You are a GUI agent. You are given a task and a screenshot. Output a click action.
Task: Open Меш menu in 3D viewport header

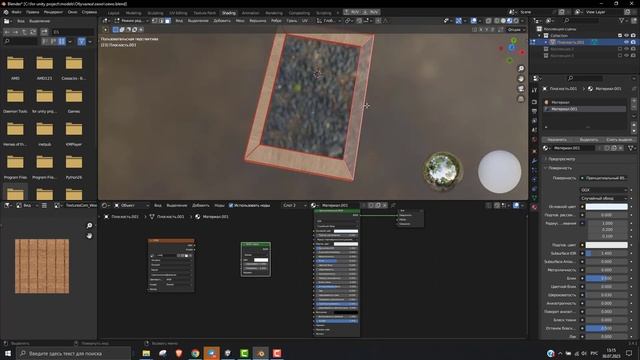[x=240, y=20]
